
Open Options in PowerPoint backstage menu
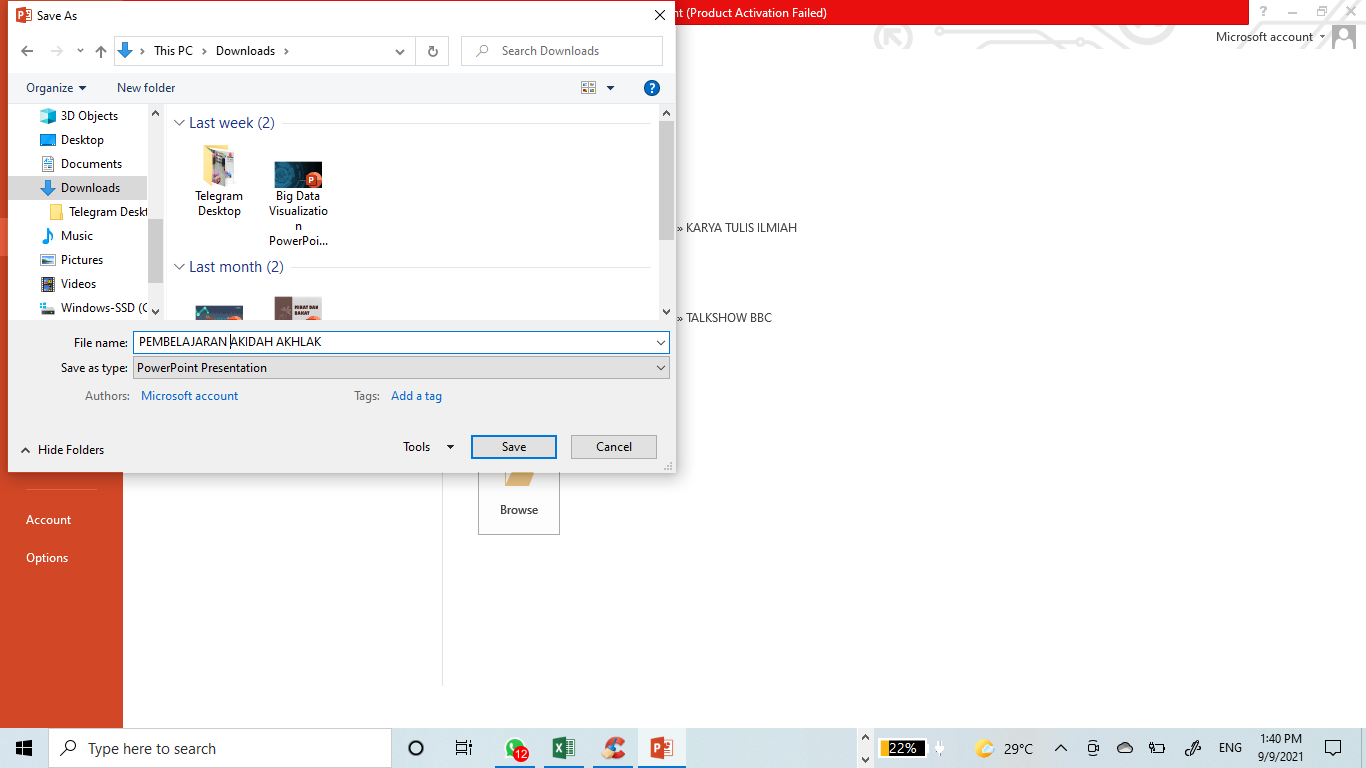tap(47, 558)
